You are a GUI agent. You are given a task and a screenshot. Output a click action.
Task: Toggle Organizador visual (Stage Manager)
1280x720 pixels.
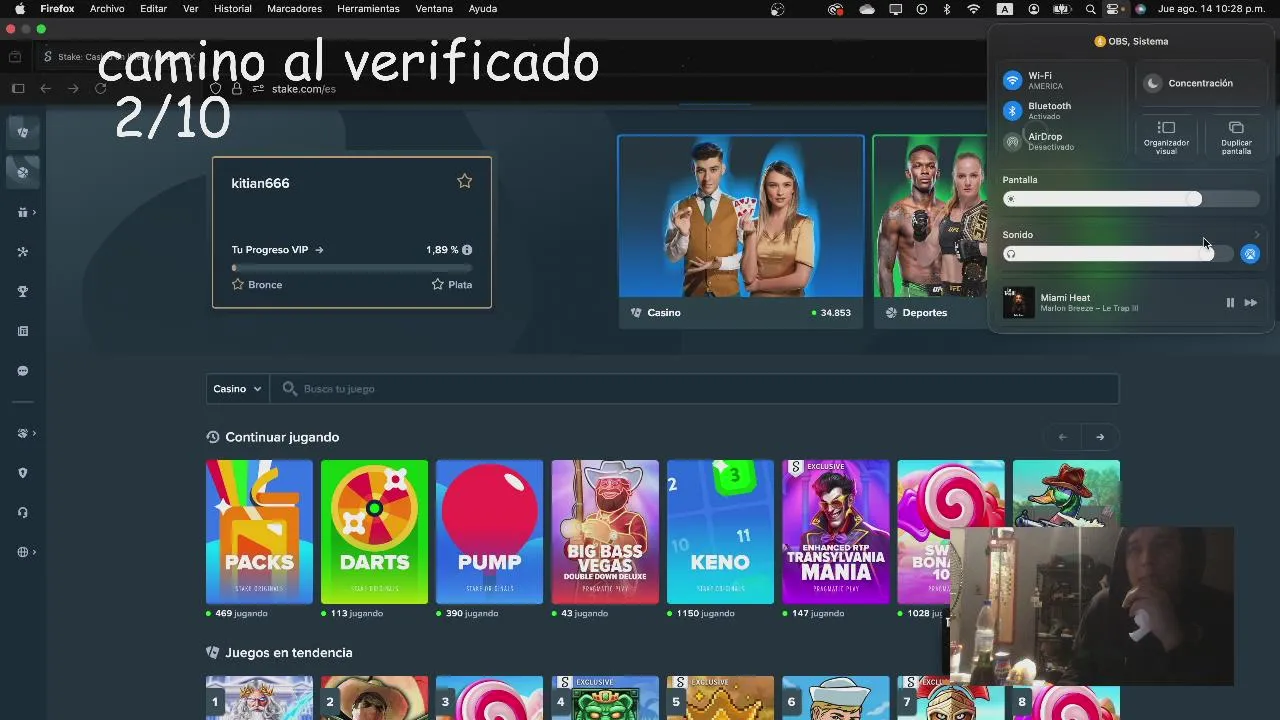point(1166,137)
